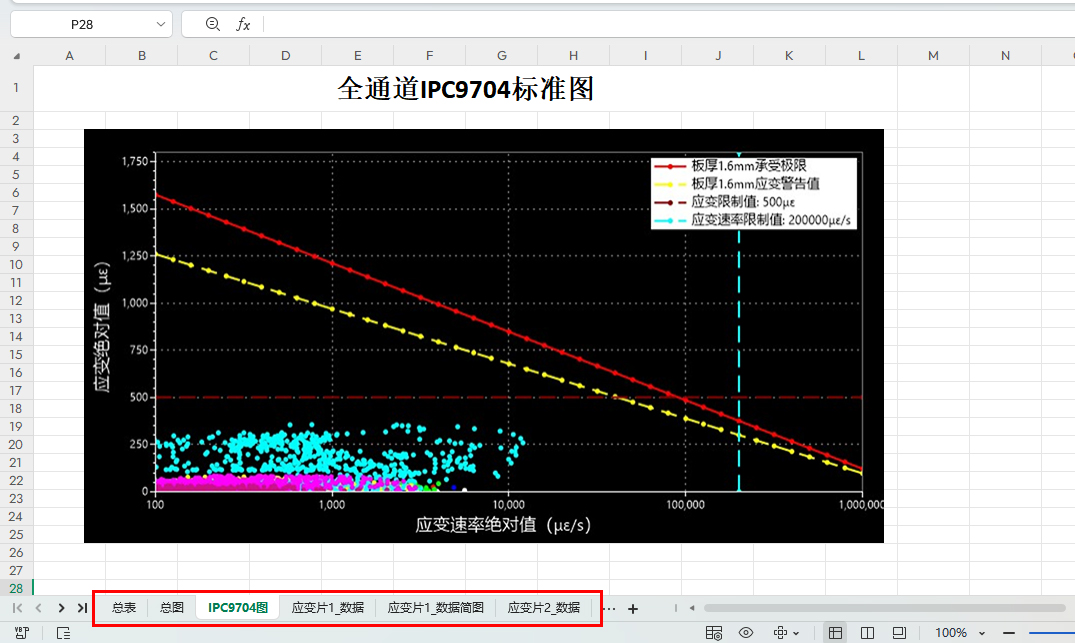Select the grid/view settings icon in the status bar
Screen dimensions: 1075x643
714,632
